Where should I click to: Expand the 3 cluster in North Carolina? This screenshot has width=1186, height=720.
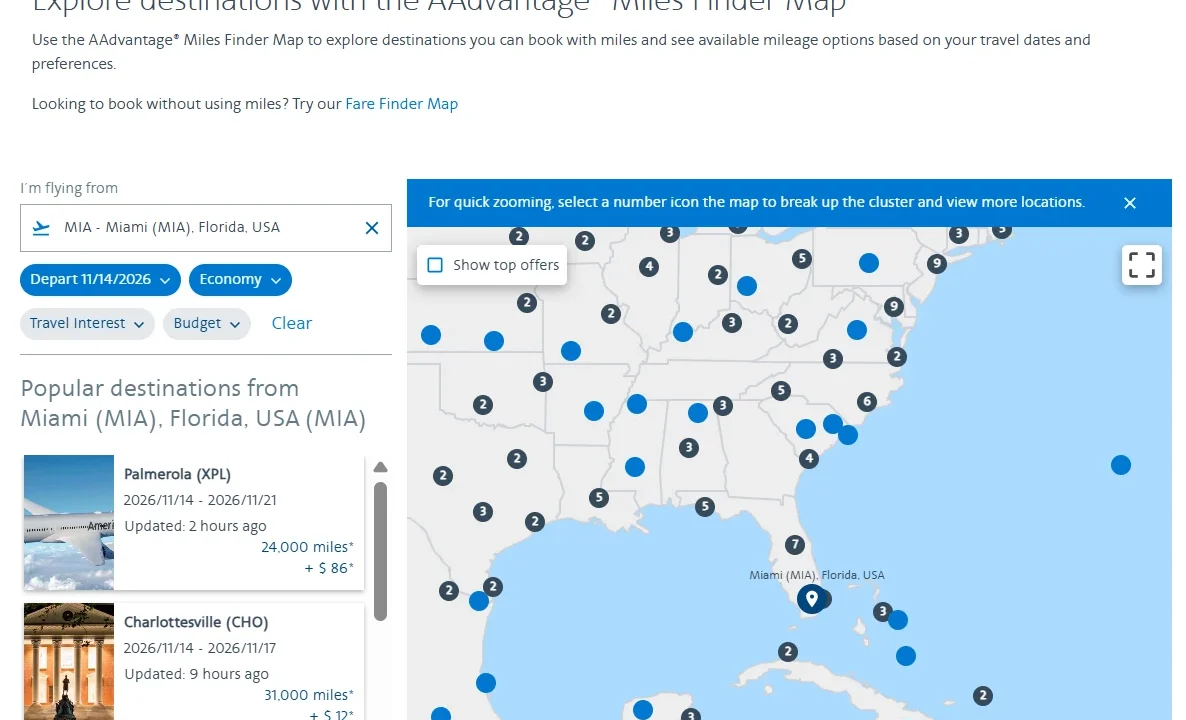click(x=832, y=358)
